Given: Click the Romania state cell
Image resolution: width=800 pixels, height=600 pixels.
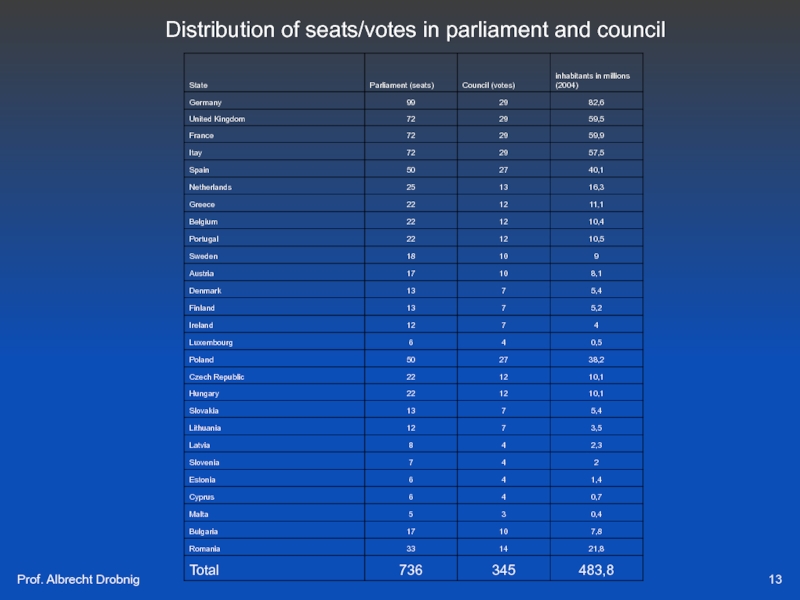Looking at the screenshot, I should [x=205, y=548].
